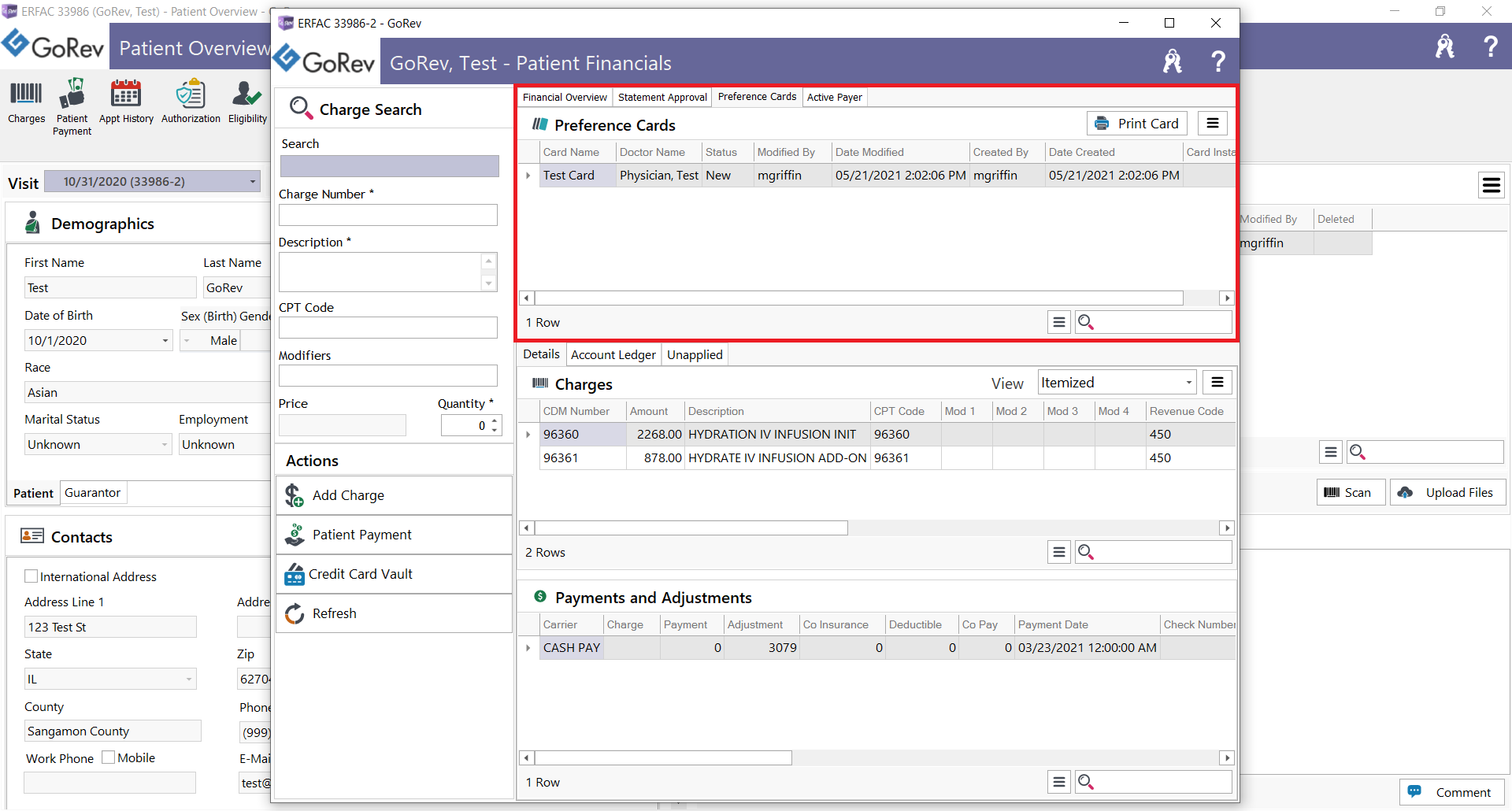Click the Charge Number input field
Viewport: 1512px width, 811px height.
[x=388, y=216]
